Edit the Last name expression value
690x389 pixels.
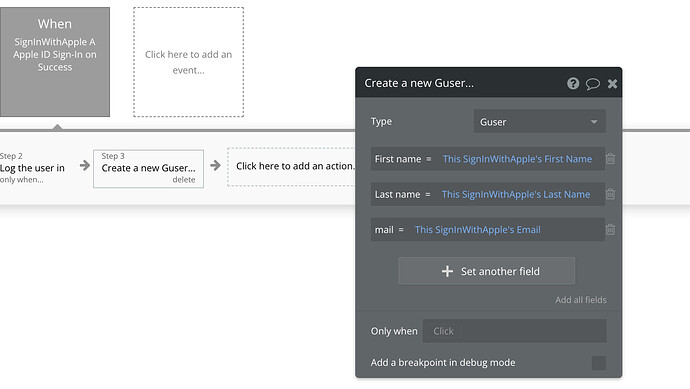click(516, 194)
